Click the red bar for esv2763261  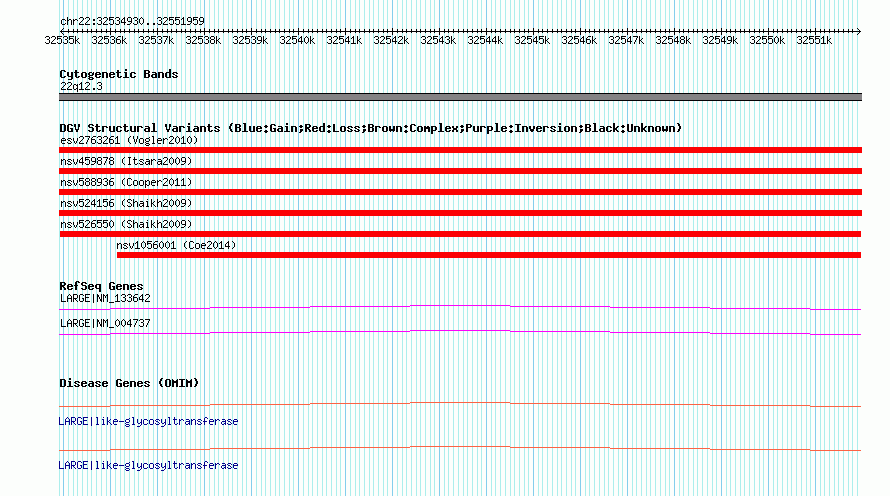[x=460, y=150]
